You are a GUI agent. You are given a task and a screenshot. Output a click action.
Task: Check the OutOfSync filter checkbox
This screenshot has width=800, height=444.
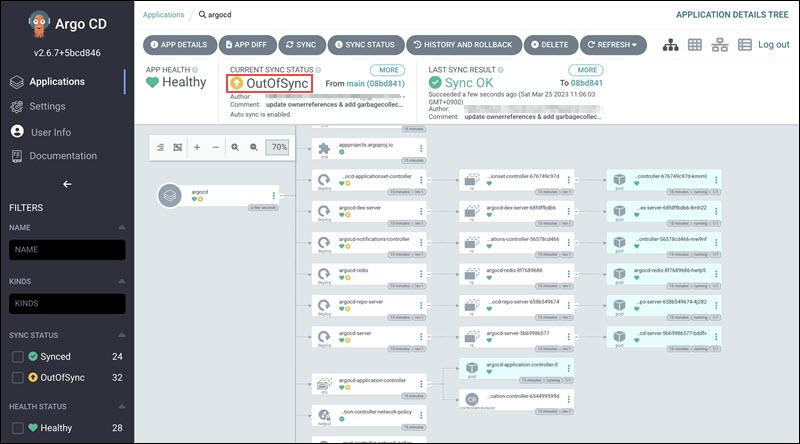tap(18, 378)
